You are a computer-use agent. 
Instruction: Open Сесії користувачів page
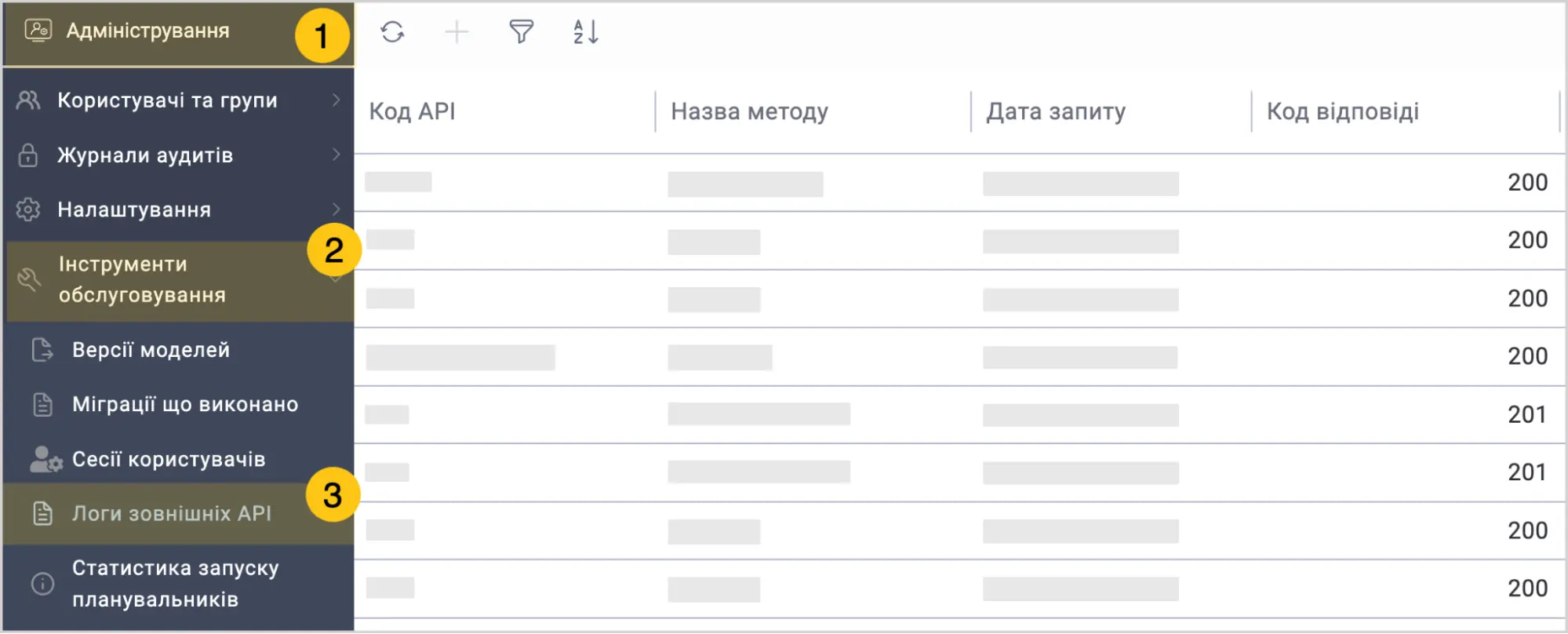tap(169, 460)
